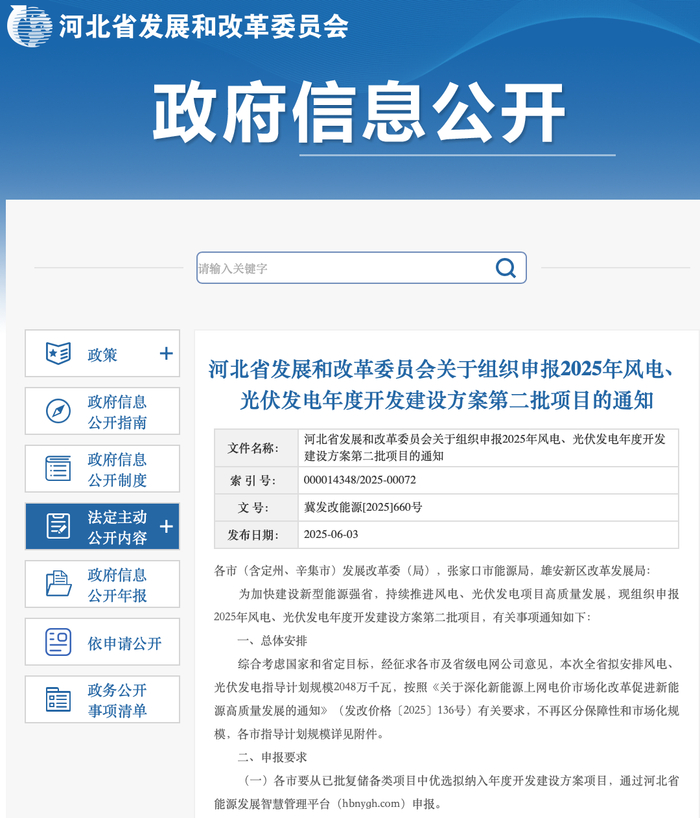Image resolution: width=700 pixels, height=818 pixels.
Task: Open the 政府信息公开制度 sidebar item
Action: pos(102,468)
